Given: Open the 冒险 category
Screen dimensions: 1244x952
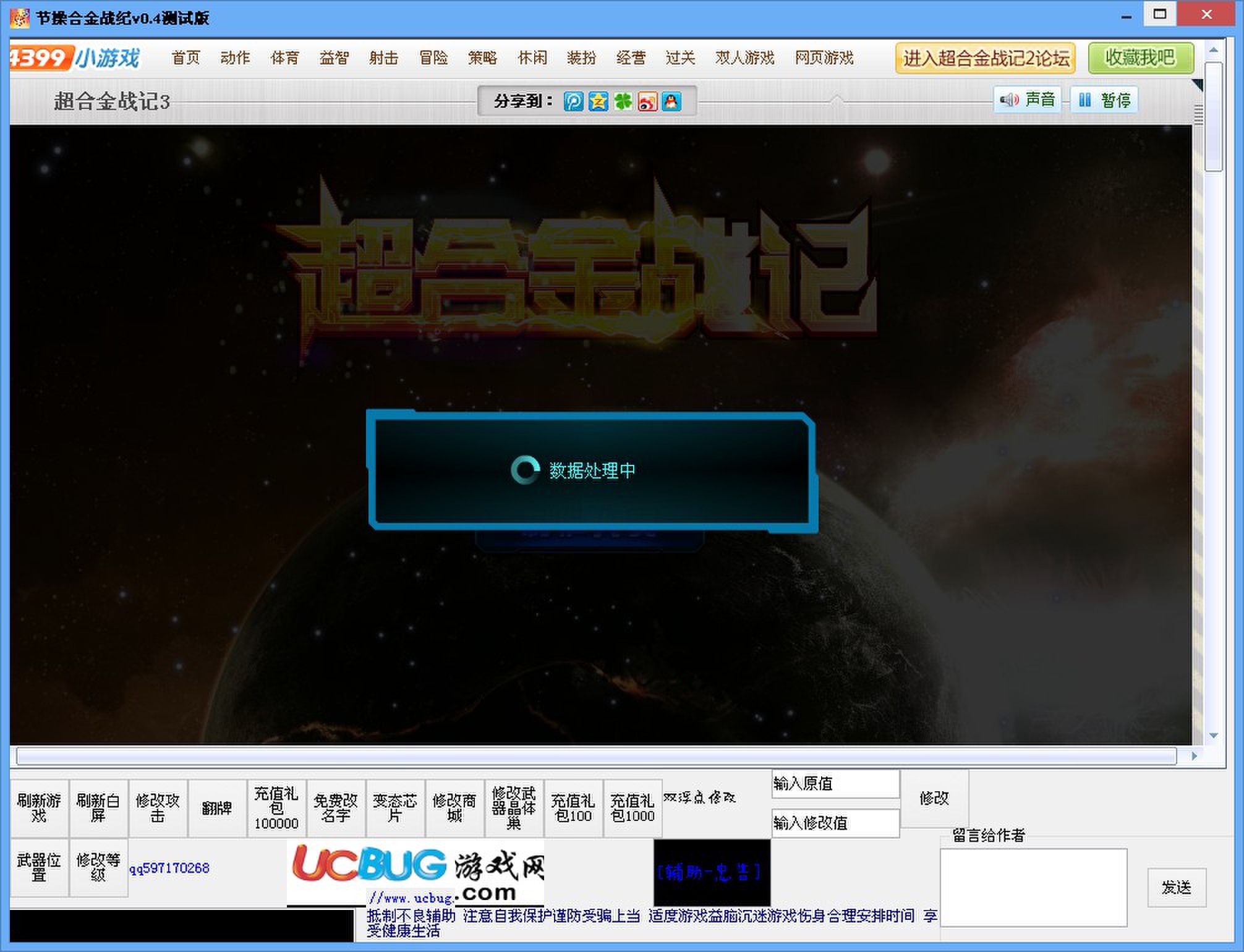Looking at the screenshot, I should pyautogui.click(x=433, y=57).
